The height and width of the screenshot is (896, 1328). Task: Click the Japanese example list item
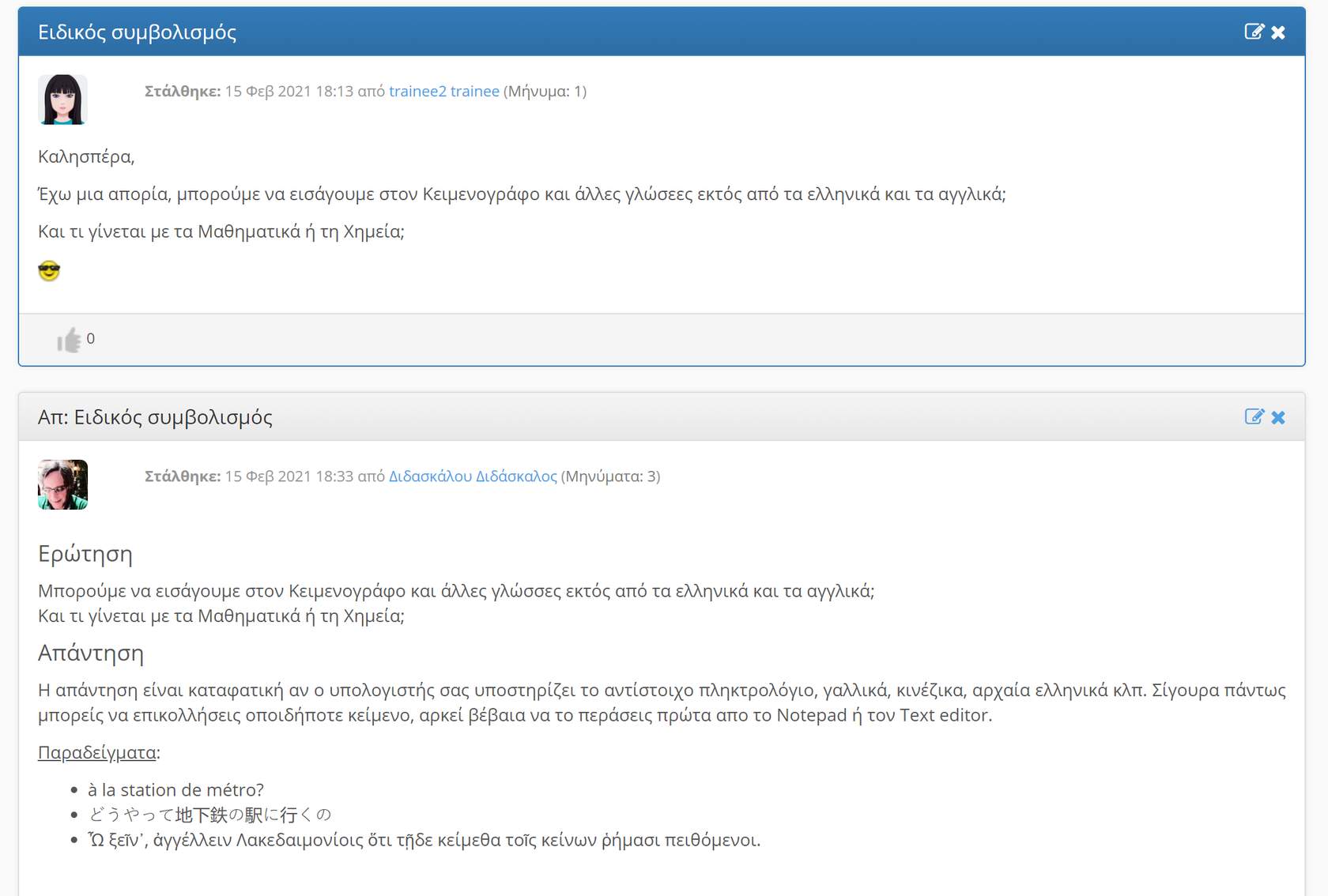pos(209,815)
